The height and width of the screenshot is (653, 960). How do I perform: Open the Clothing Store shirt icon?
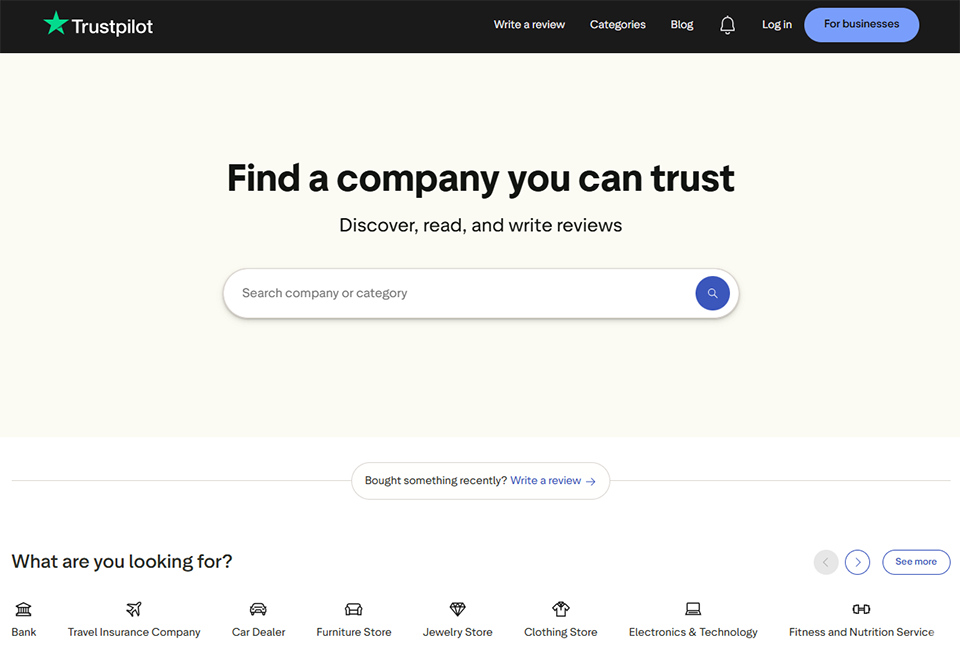tap(560, 609)
